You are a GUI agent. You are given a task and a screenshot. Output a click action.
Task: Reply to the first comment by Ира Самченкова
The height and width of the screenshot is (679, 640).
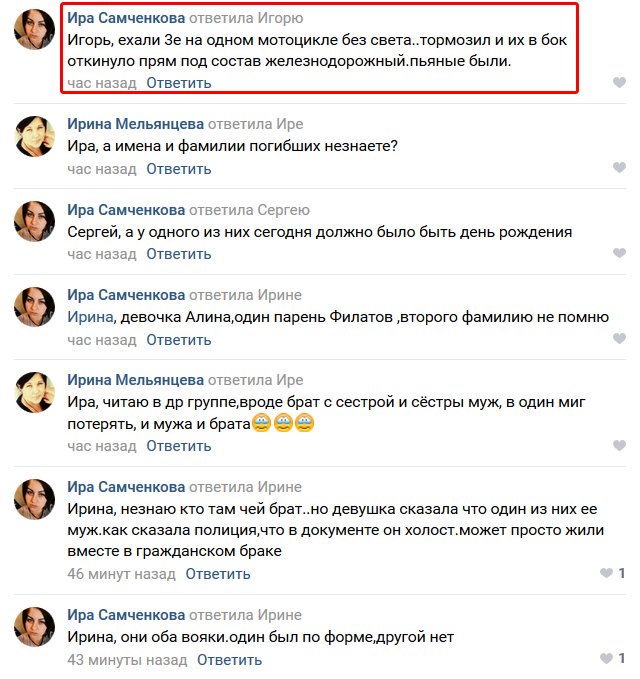[x=179, y=83]
